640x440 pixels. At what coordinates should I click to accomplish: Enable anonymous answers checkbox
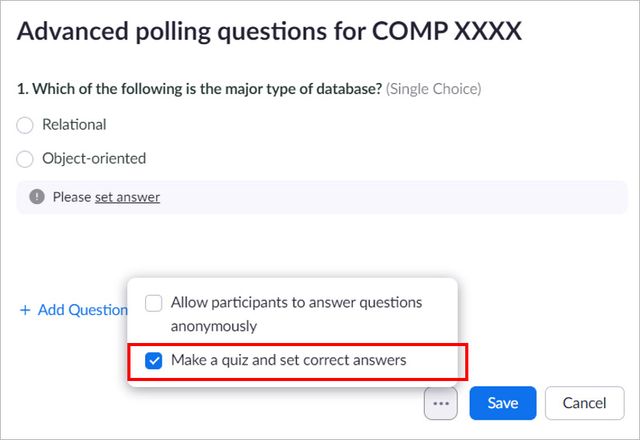tap(153, 303)
